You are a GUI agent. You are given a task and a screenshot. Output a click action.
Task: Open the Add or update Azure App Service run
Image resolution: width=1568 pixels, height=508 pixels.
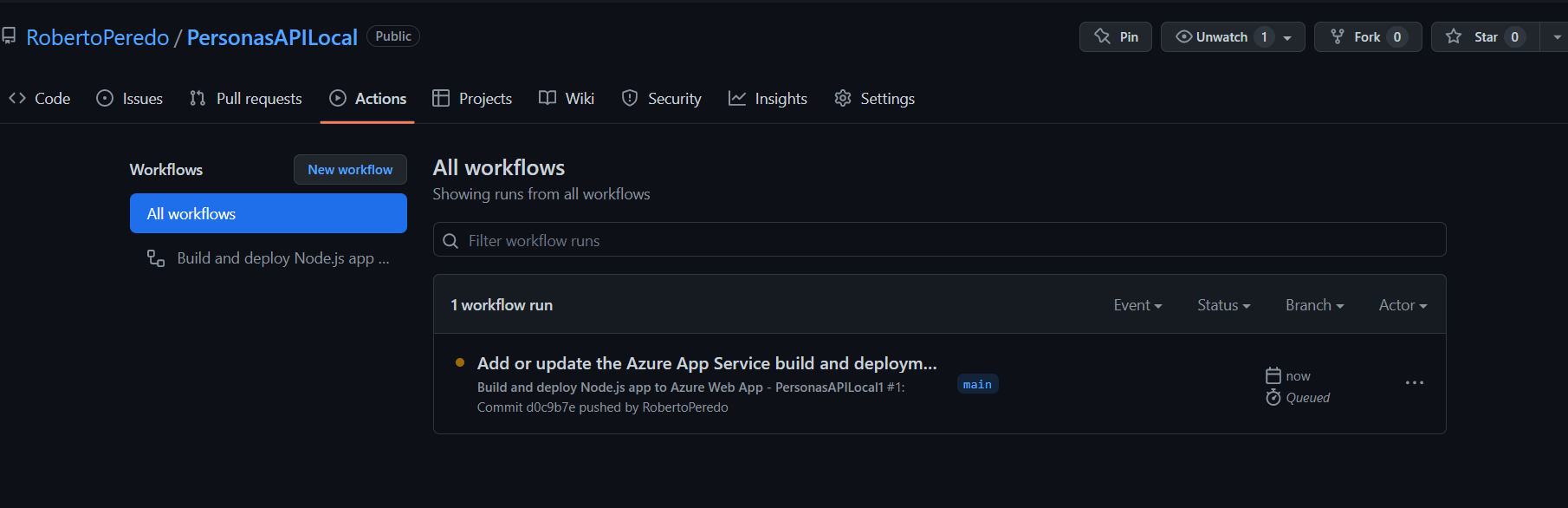point(707,363)
